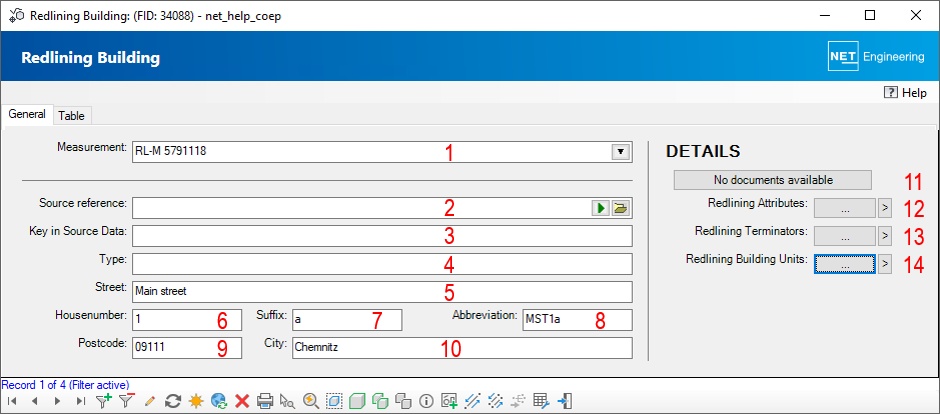The width and height of the screenshot is (940, 414).
Task: Click the City field Chemnitz
Action: pyautogui.click(x=462, y=347)
